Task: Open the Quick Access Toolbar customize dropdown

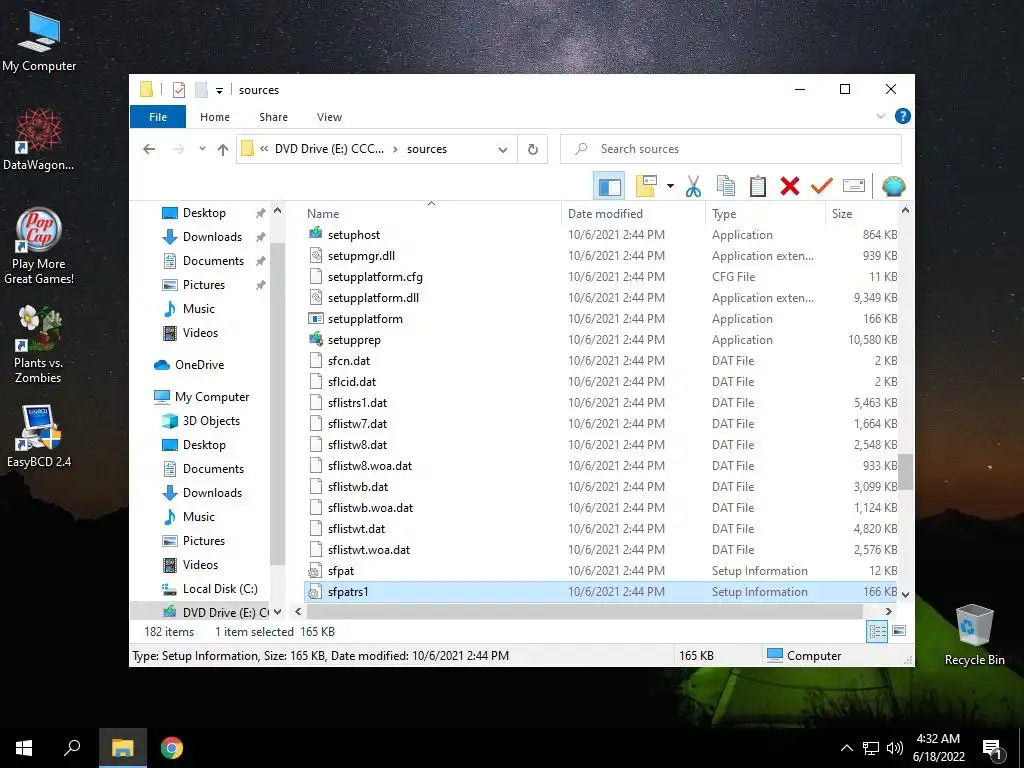Action: pyautogui.click(x=219, y=91)
